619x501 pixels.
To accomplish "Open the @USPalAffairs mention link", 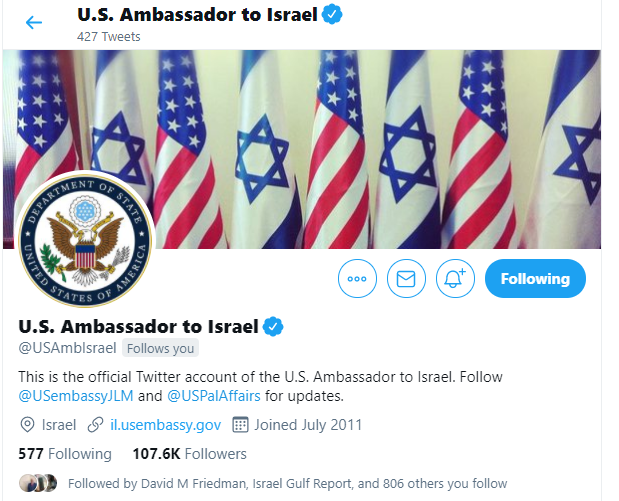I will pyautogui.click(x=214, y=396).
